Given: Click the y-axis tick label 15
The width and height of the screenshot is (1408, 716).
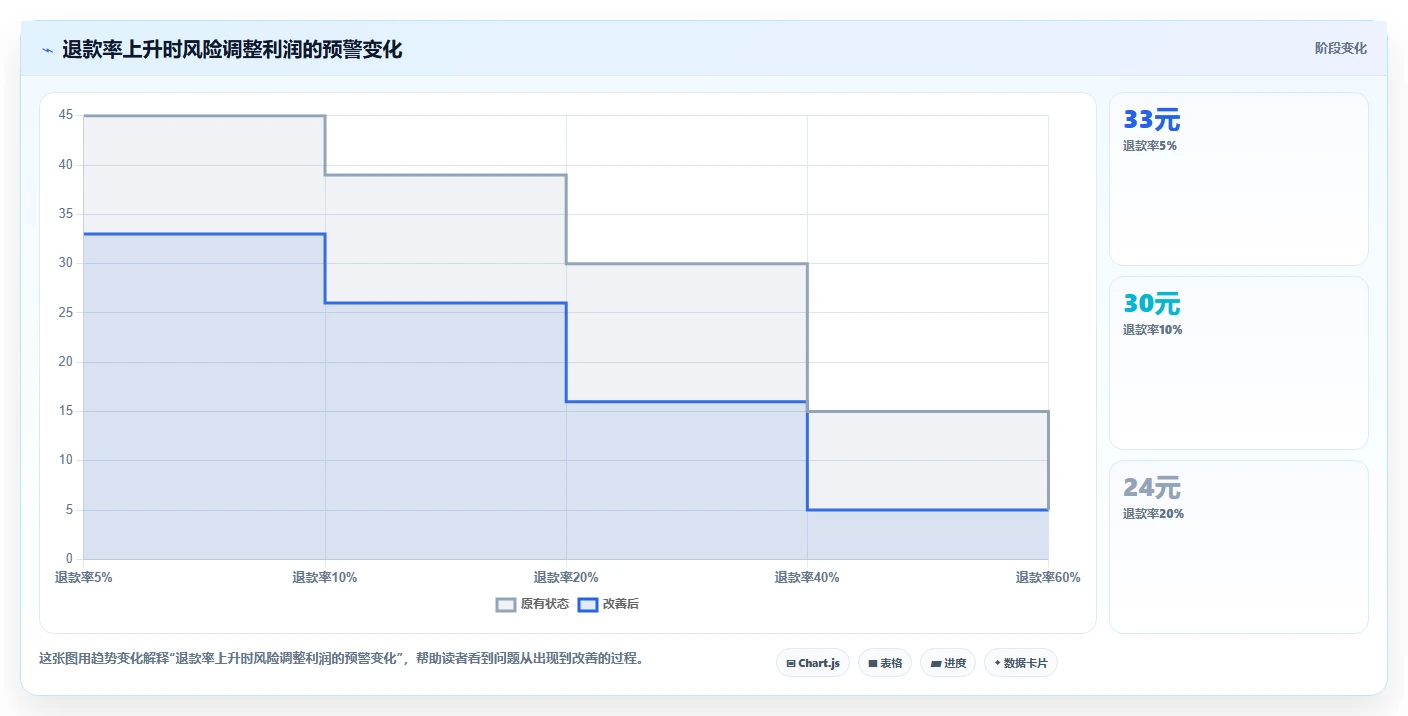Looking at the screenshot, I should [x=66, y=411].
